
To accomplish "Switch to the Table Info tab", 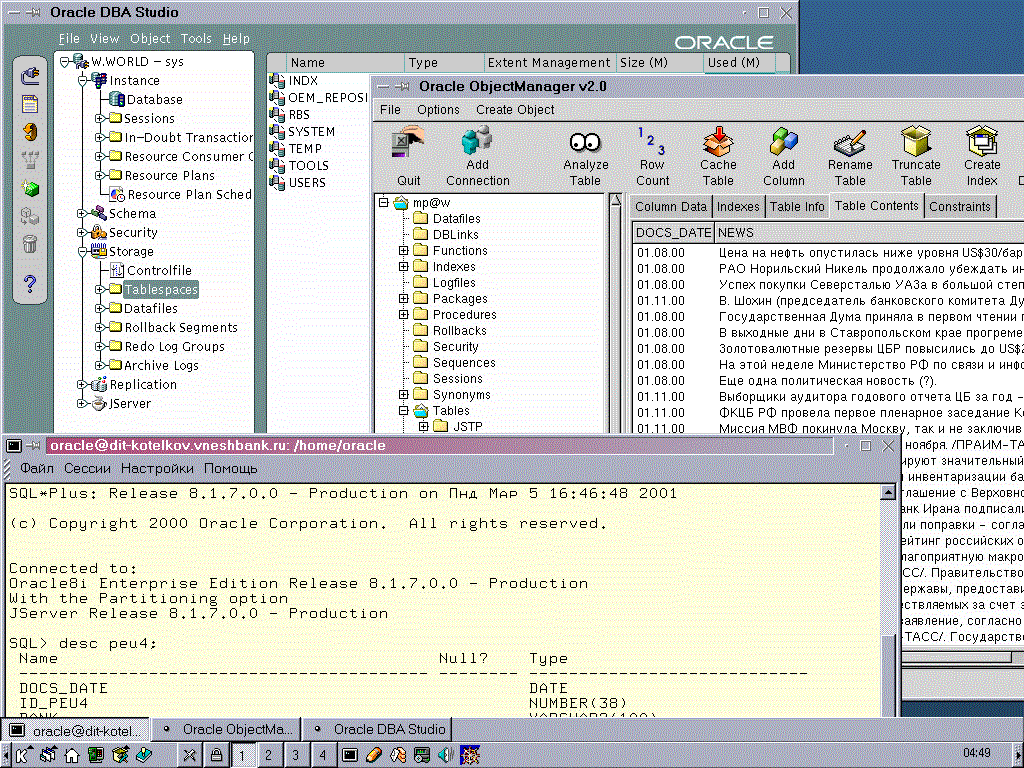I will coord(797,206).
